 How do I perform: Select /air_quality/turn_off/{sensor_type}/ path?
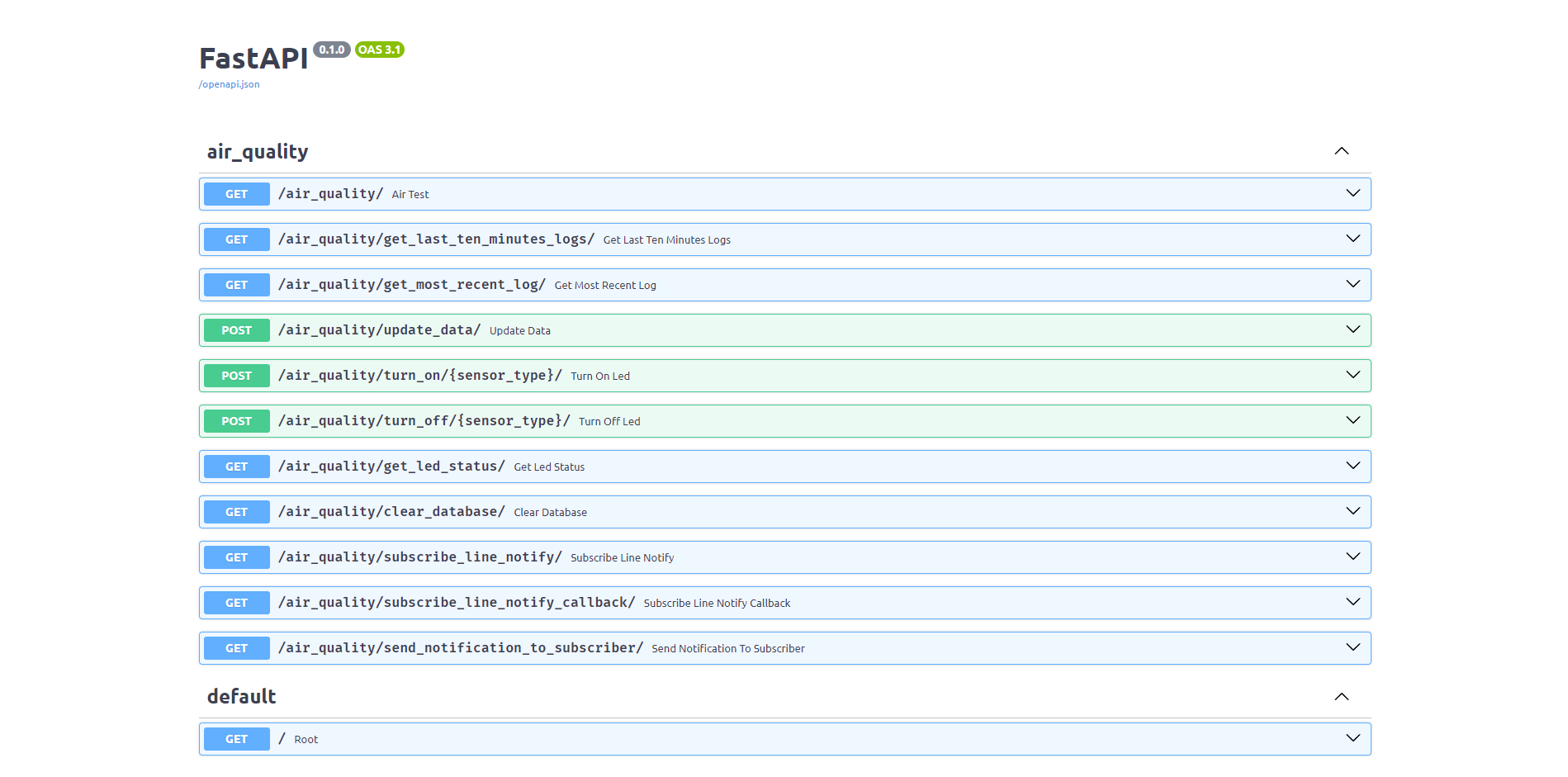tap(424, 421)
